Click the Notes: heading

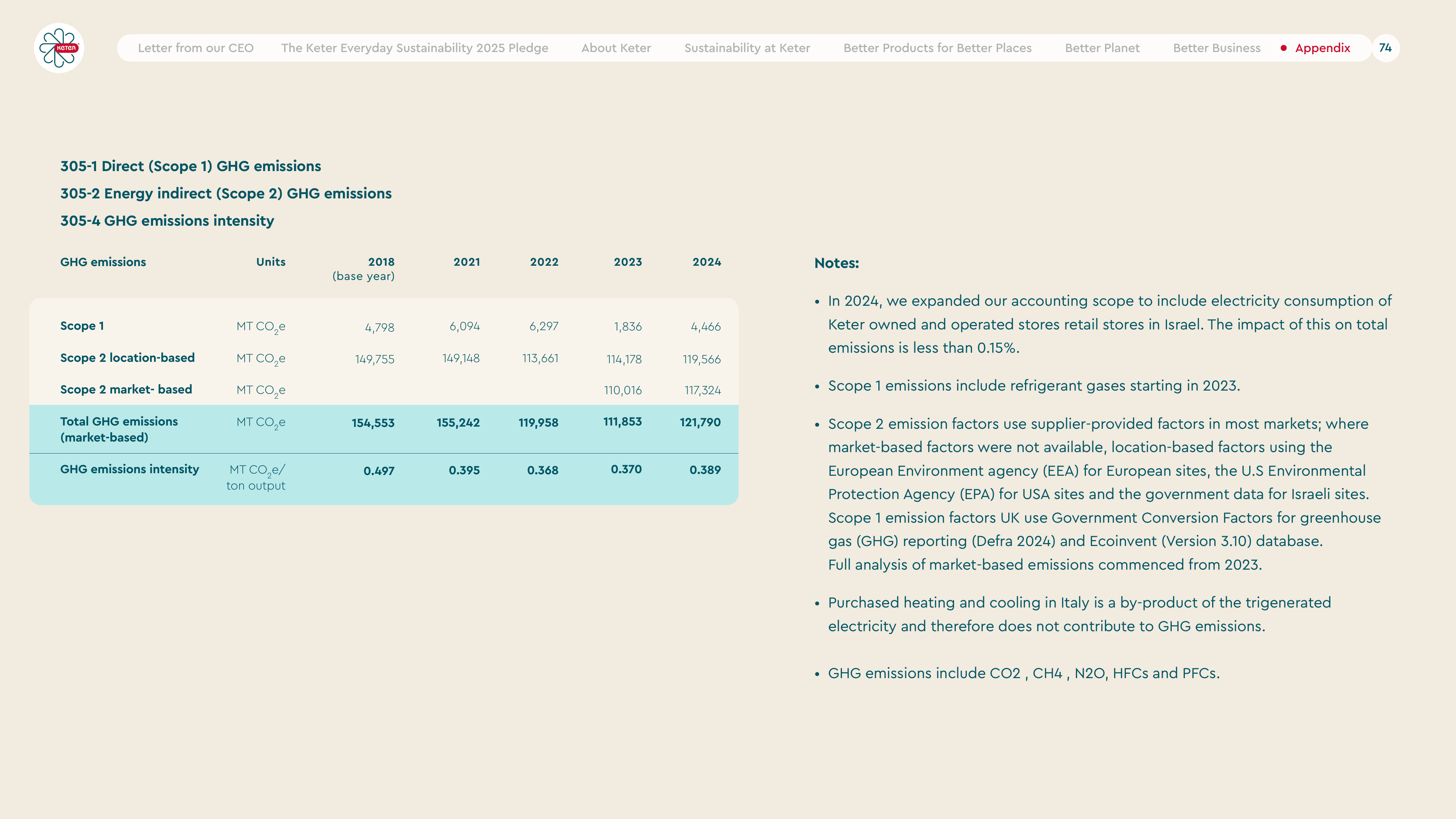pos(836,263)
